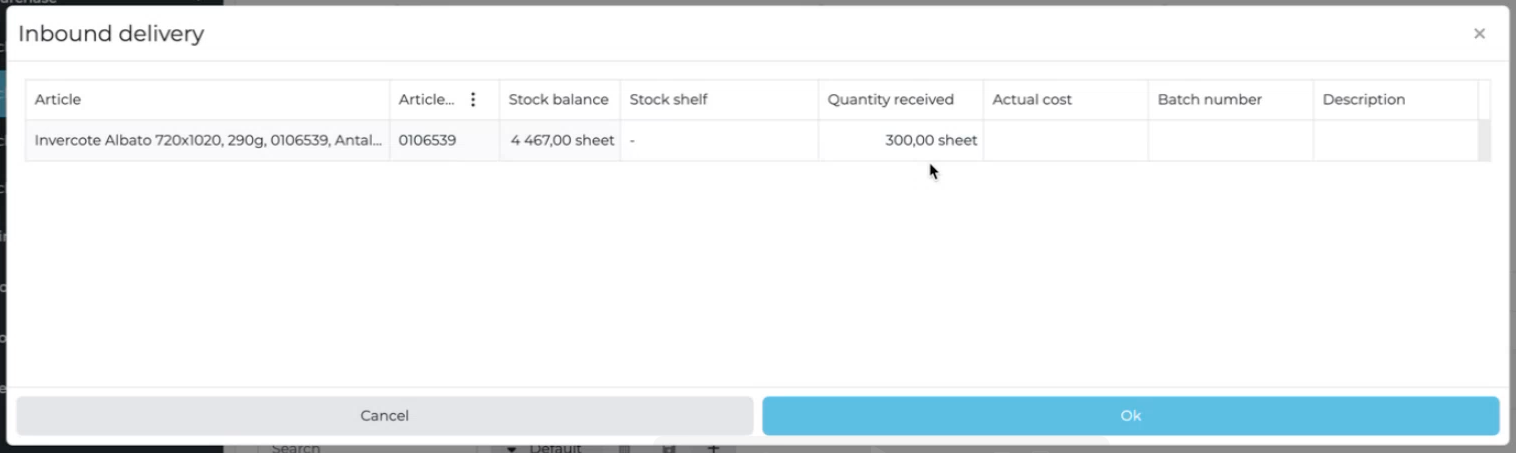Click the 4 467,00 sheet stock balance cell
Screen dimensions: 1516x453
(x=561, y=141)
